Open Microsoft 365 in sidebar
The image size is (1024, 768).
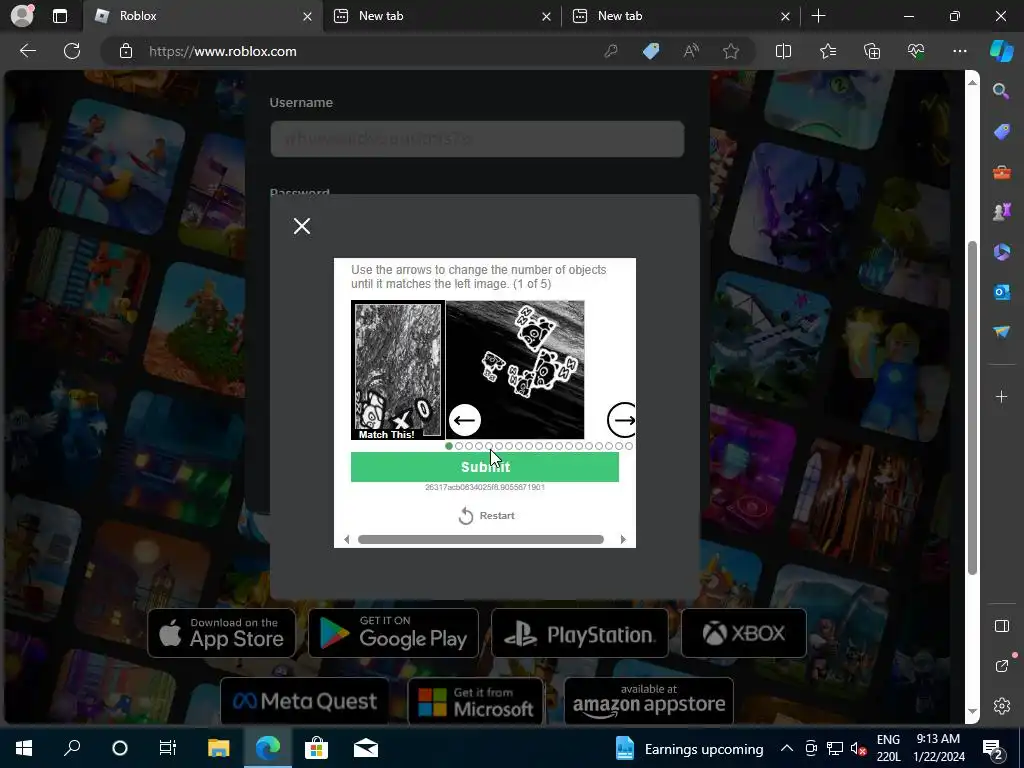tap(1001, 252)
